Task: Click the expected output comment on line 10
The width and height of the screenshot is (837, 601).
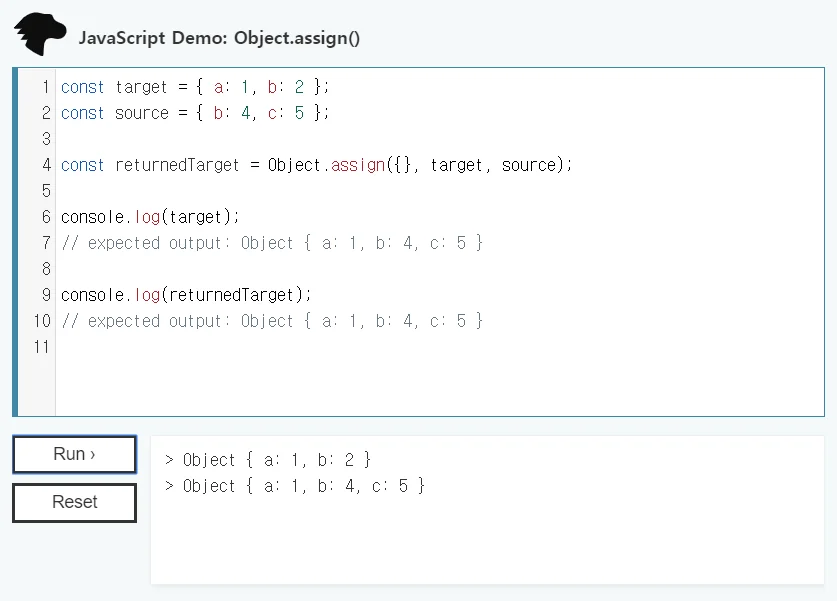Action: click(271, 321)
